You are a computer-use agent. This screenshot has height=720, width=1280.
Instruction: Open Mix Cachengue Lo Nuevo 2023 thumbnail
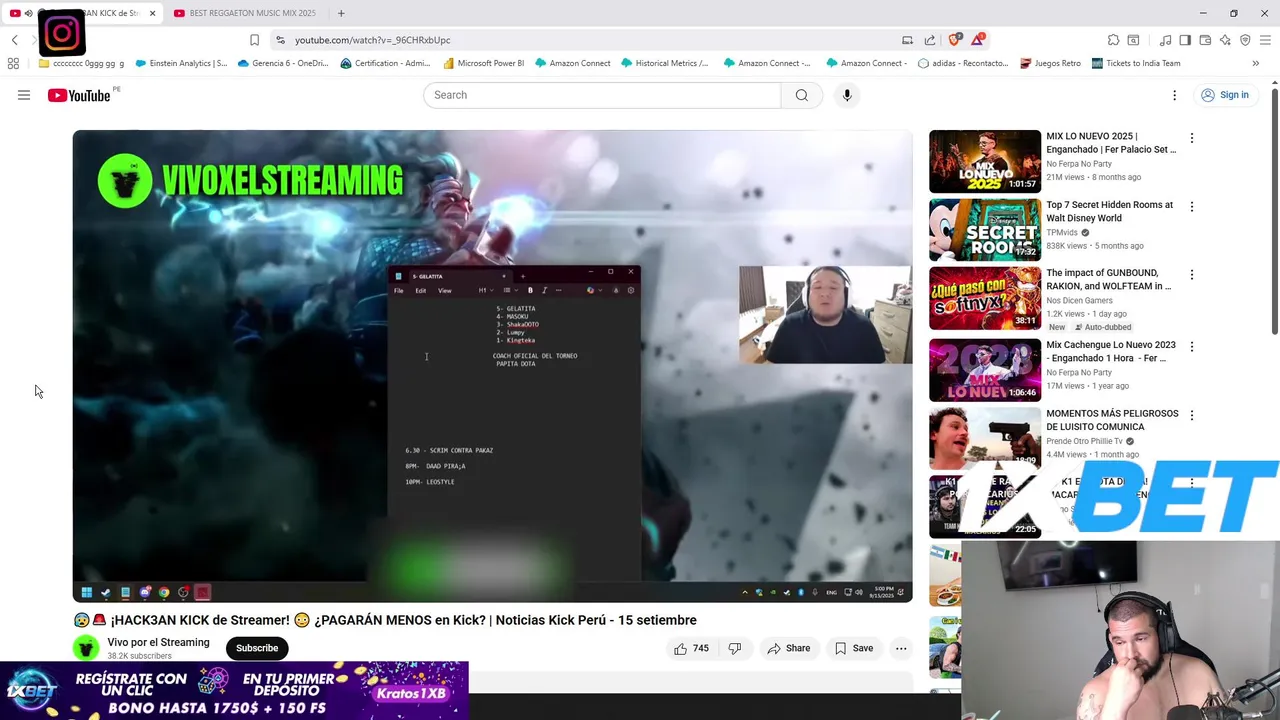point(985,370)
